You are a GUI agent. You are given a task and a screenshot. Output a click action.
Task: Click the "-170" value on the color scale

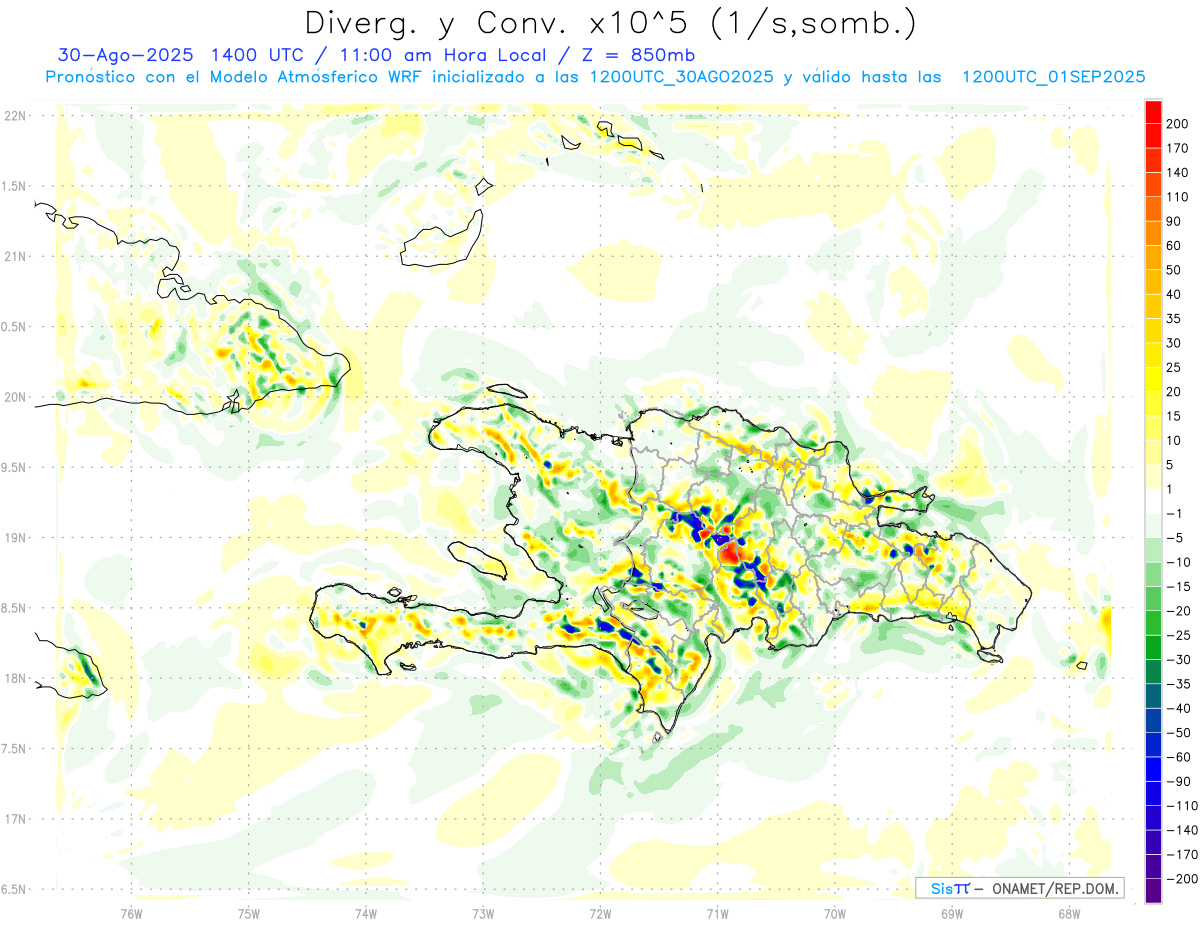tap(1180, 855)
